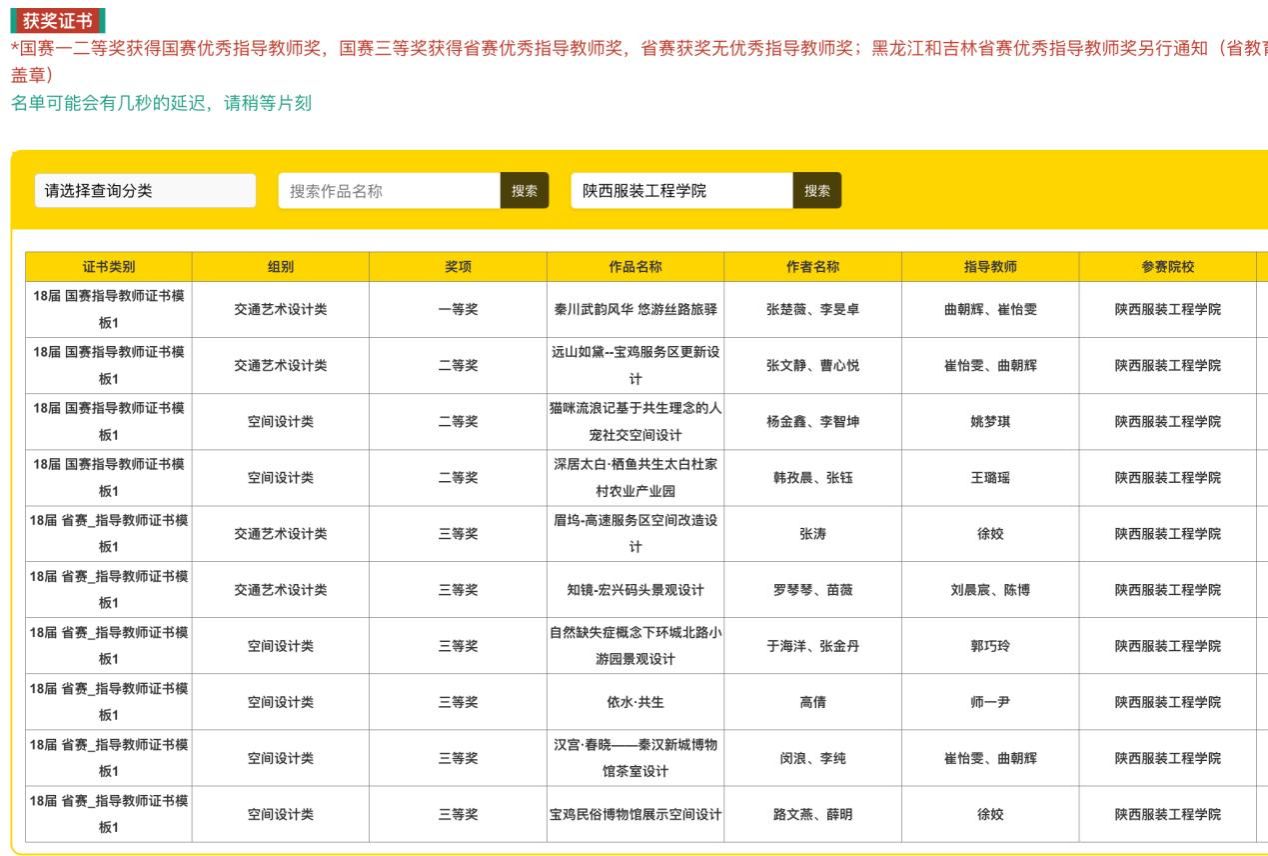Click the 指导教师 column header
Image resolution: width=1268 pixels, height=856 pixels.
click(990, 267)
